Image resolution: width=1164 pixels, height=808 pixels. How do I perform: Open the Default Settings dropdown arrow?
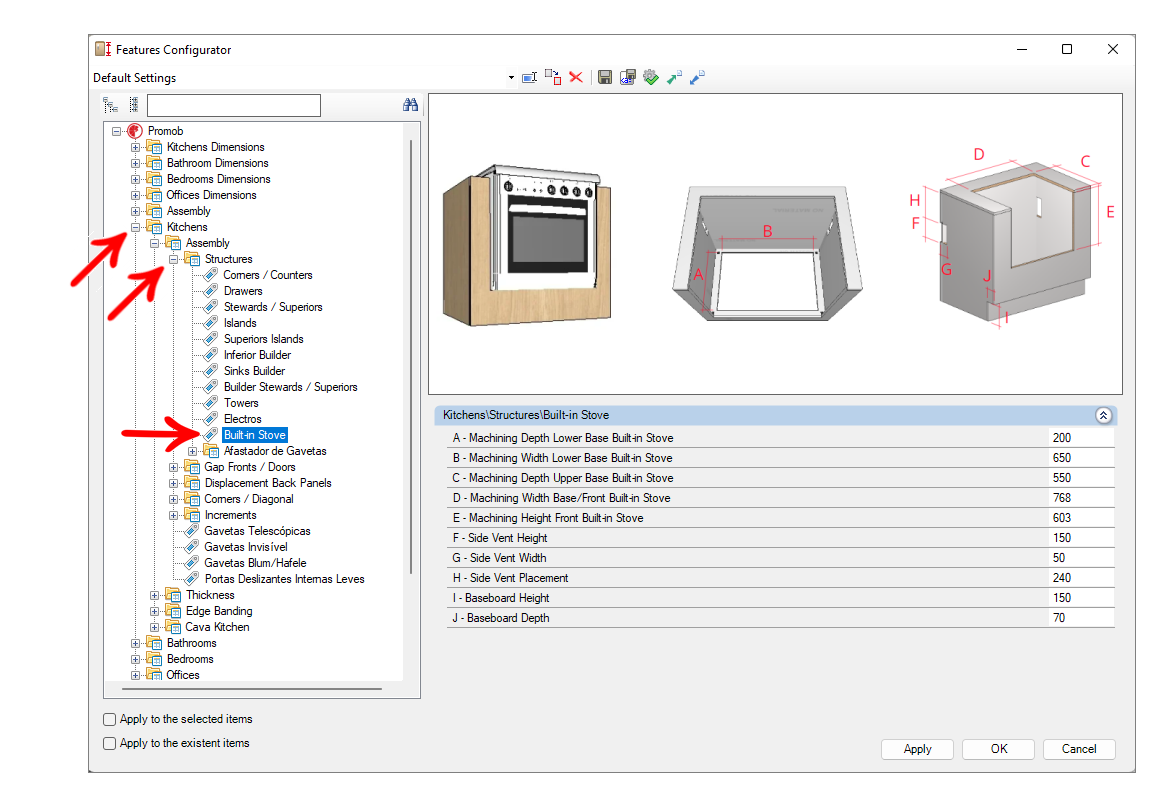[511, 78]
